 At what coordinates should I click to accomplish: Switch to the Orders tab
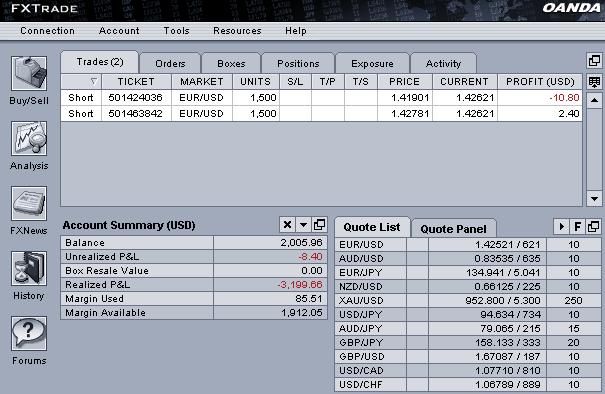tap(170, 63)
